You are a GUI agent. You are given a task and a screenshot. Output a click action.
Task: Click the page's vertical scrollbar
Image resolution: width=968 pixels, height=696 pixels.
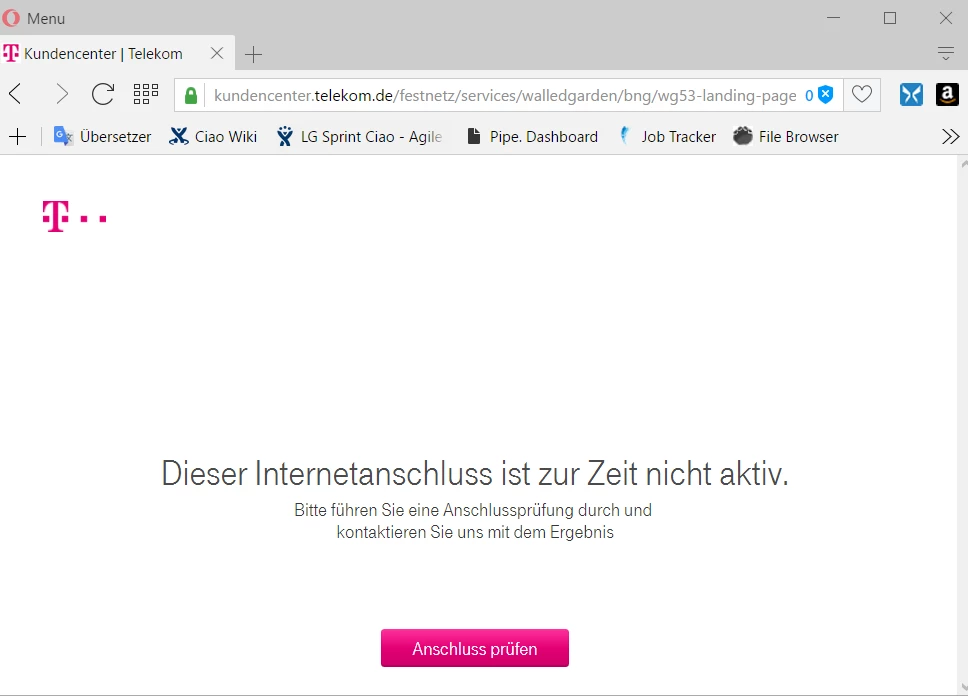(x=963, y=425)
